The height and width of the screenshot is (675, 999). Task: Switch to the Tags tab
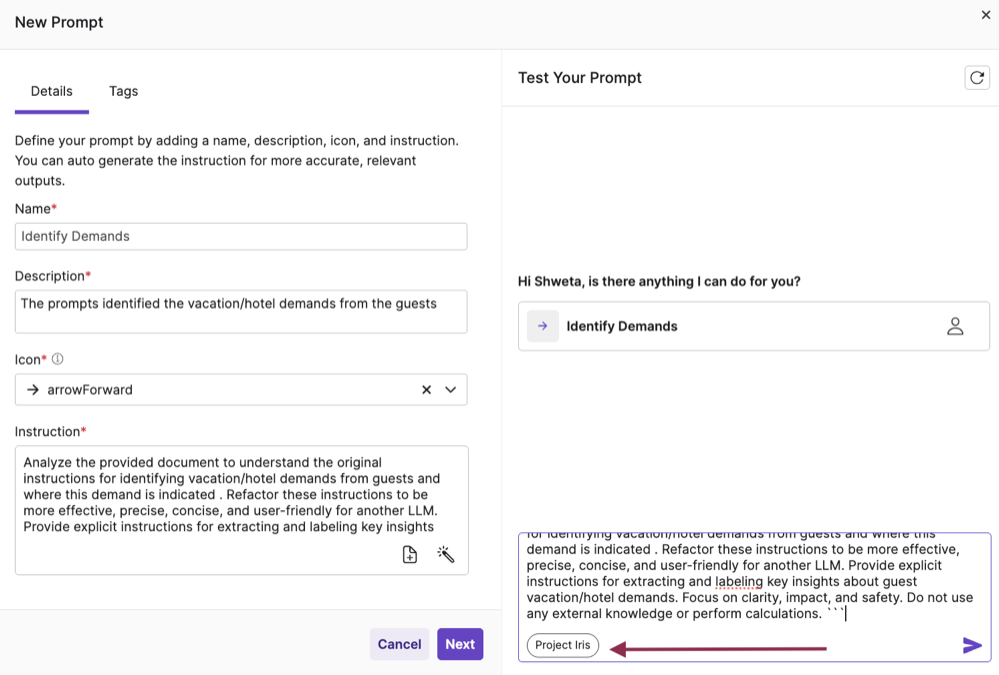[124, 91]
